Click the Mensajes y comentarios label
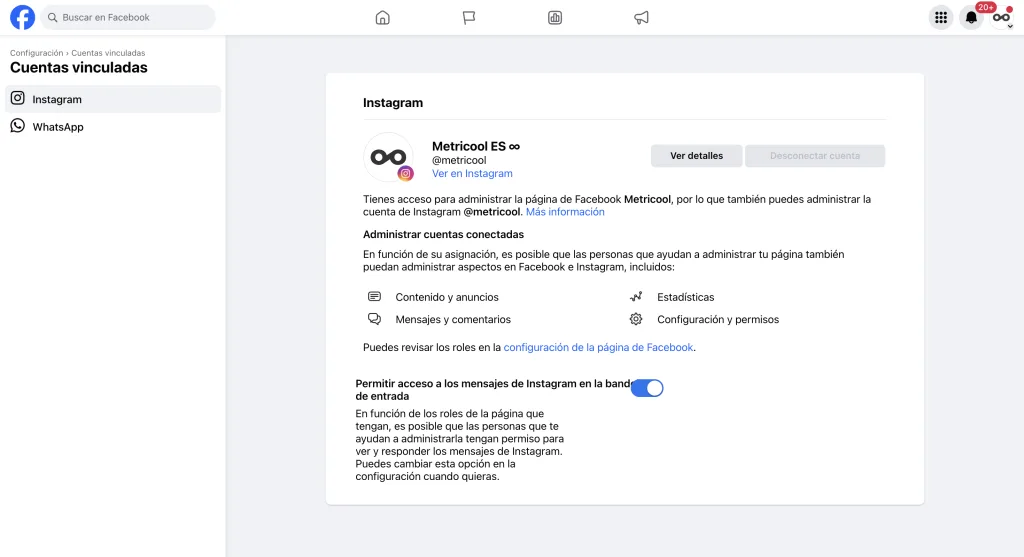This screenshot has width=1024, height=557. 453,319
